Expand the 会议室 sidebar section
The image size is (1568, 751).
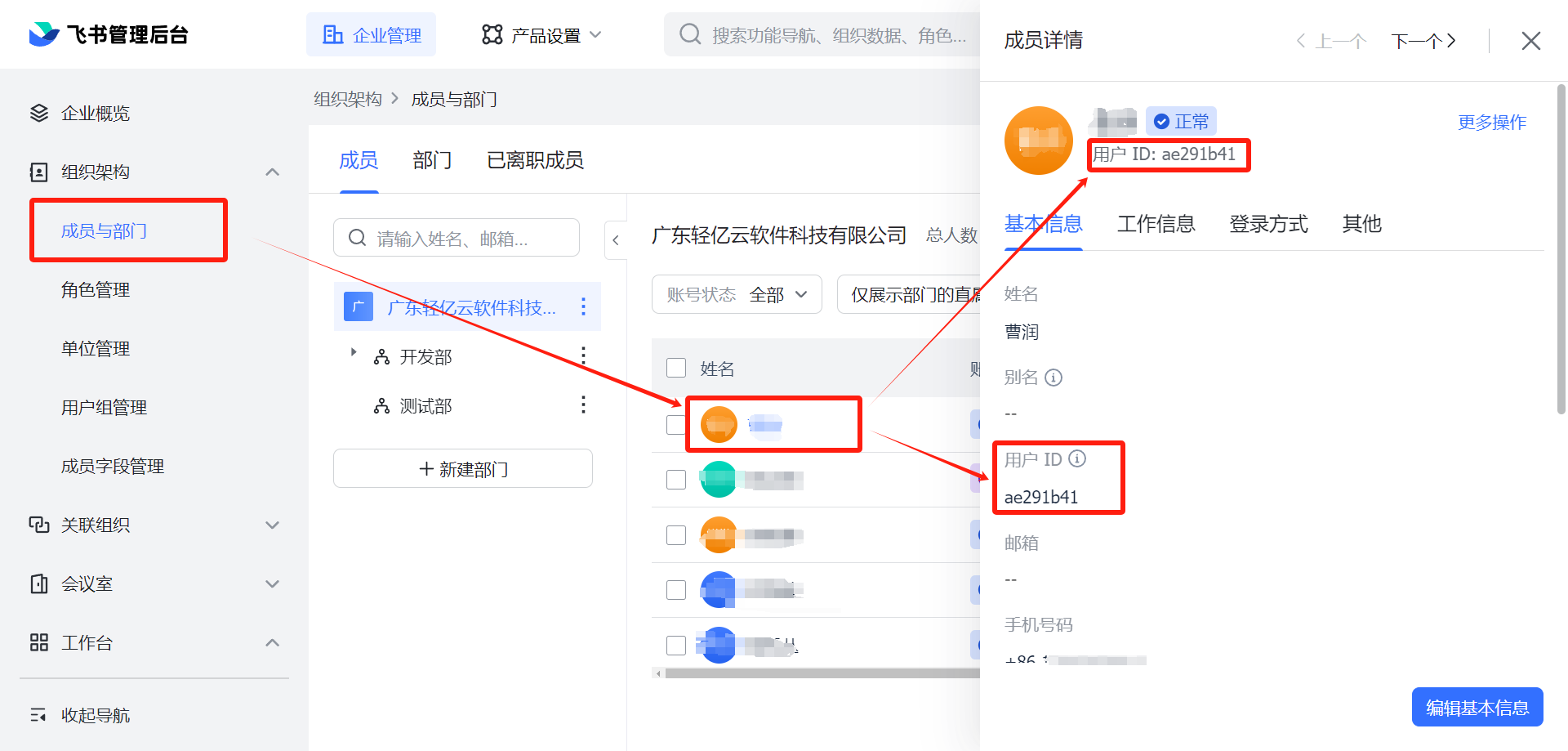pyautogui.click(x=273, y=583)
